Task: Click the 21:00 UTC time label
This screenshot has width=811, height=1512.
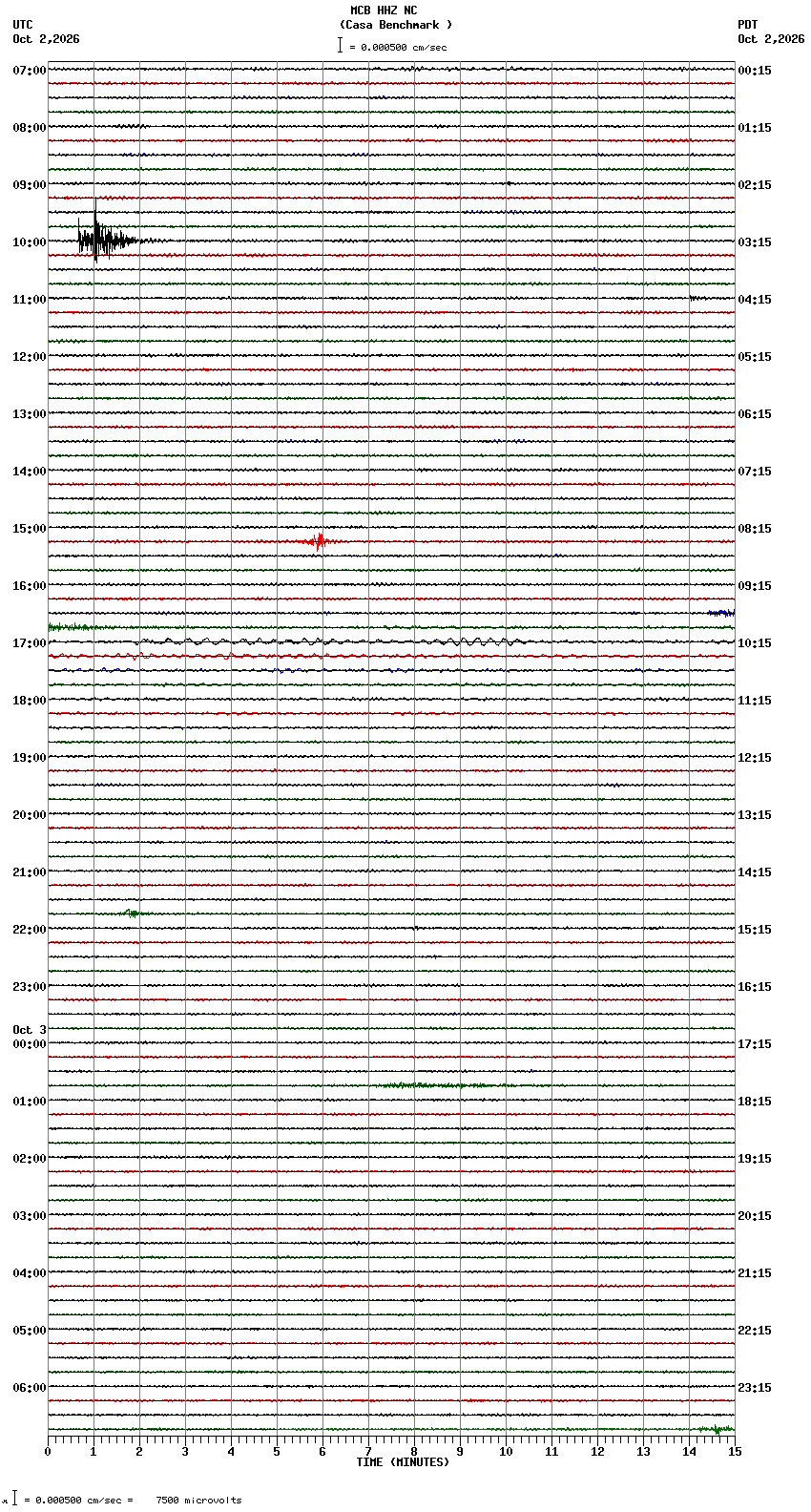Action: tap(30, 872)
